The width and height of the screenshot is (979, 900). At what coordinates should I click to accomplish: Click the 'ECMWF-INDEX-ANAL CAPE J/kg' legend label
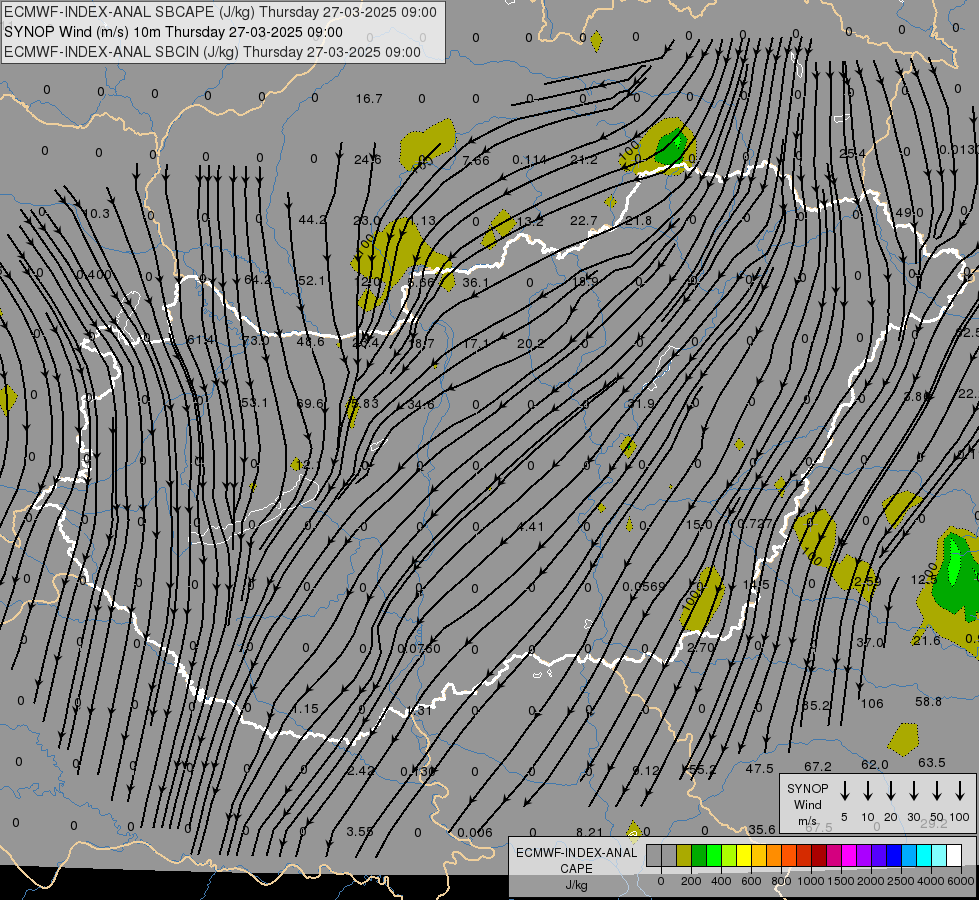click(x=576, y=868)
